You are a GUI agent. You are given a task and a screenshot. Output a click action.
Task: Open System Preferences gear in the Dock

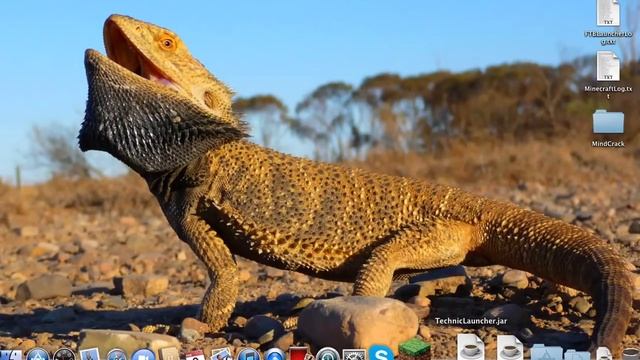(354, 355)
